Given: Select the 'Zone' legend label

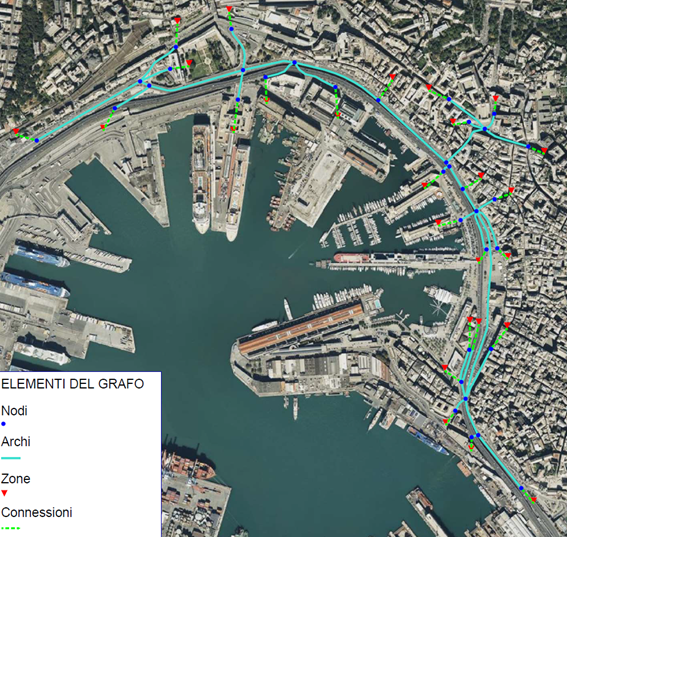Looking at the screenshot, I should [16, 479].
